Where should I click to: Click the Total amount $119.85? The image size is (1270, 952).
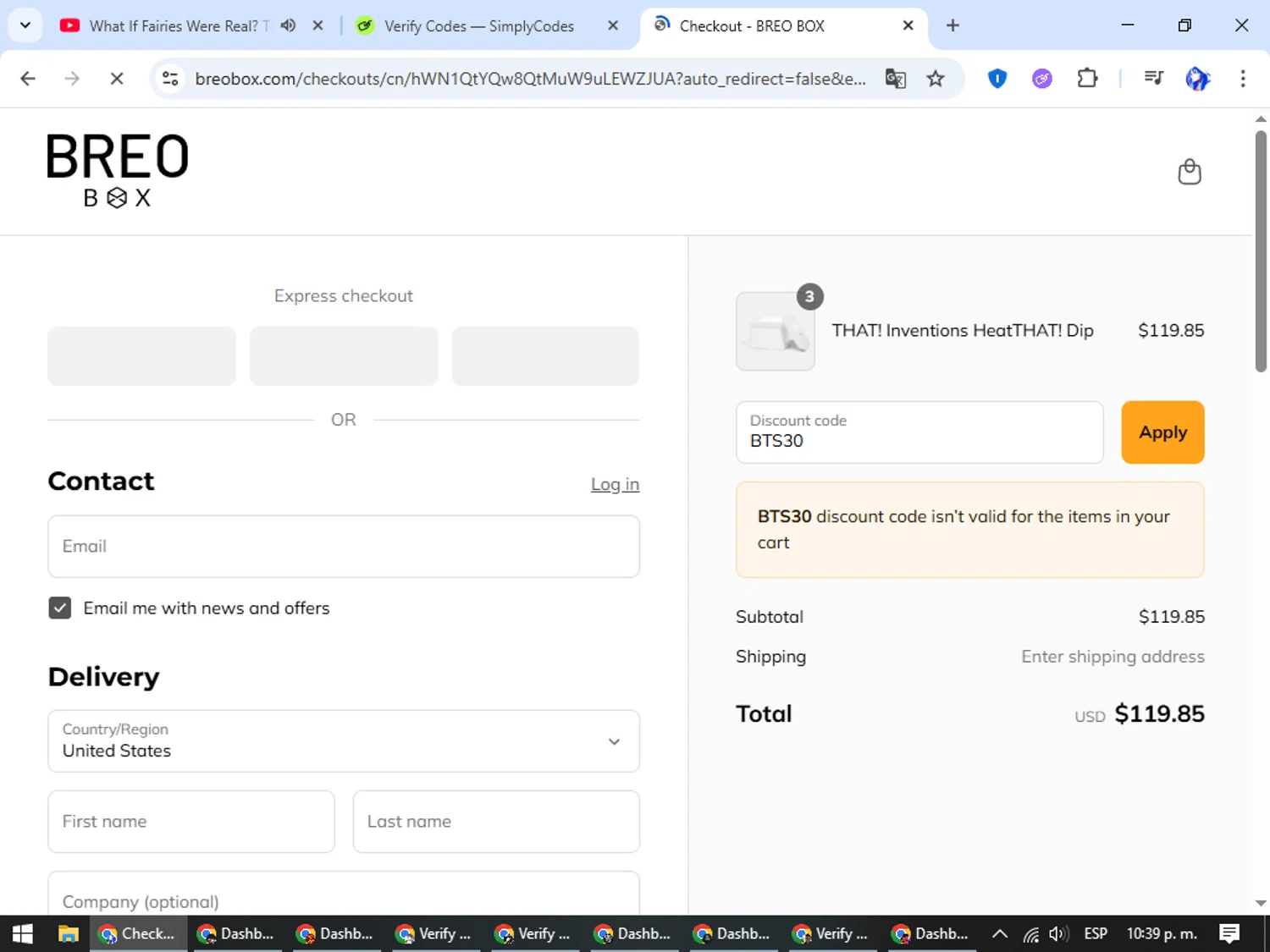coord(1159,714)
